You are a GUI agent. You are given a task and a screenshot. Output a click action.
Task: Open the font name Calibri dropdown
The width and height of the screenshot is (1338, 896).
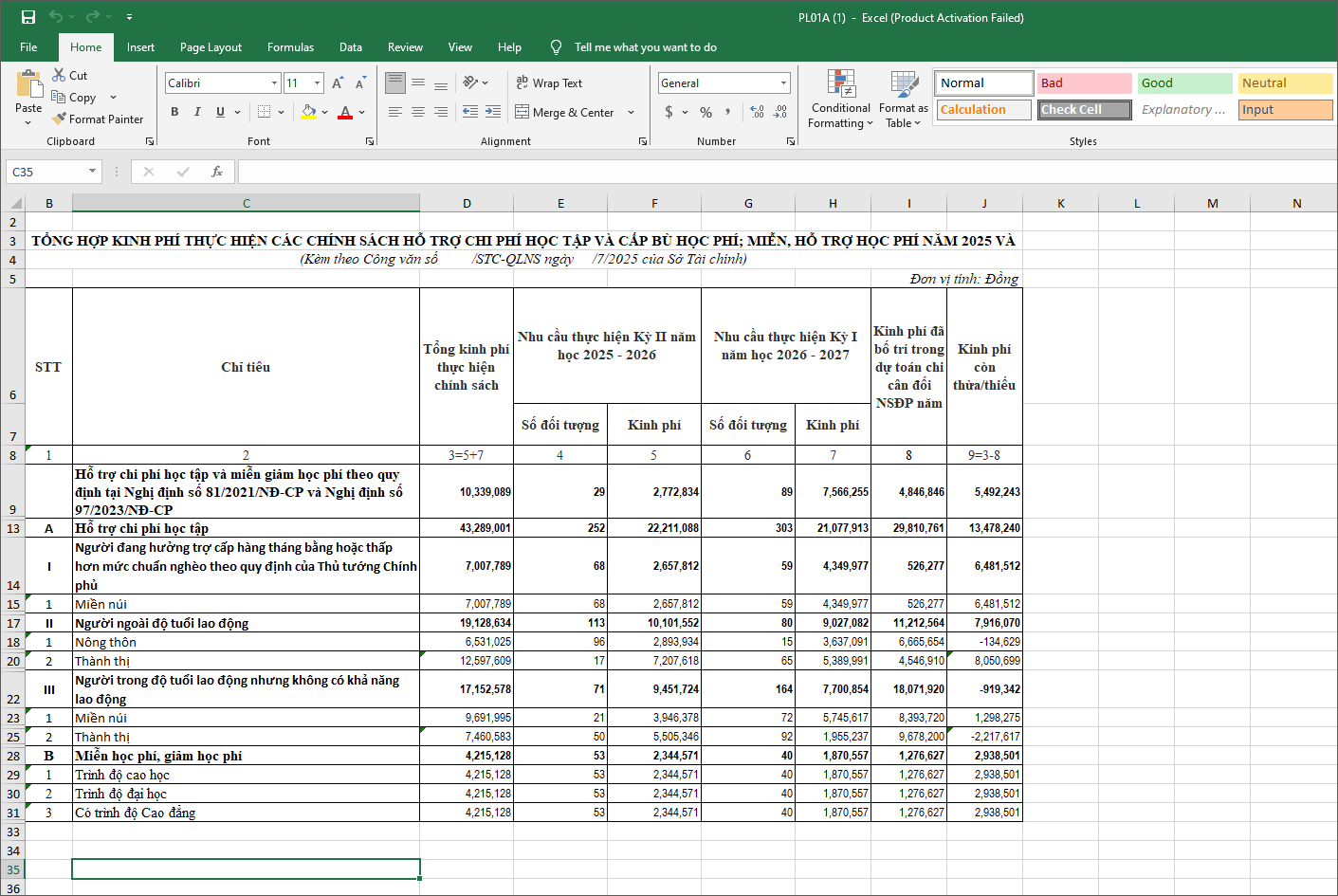[x=274, y=83]
